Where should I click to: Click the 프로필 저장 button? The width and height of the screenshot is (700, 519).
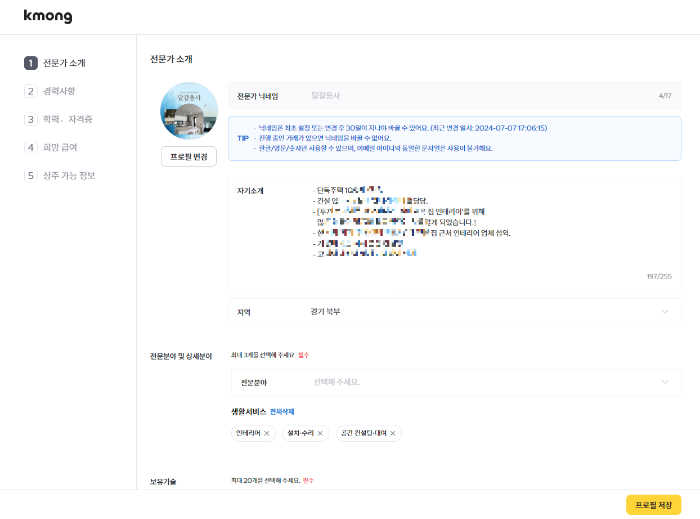(654, 505)
